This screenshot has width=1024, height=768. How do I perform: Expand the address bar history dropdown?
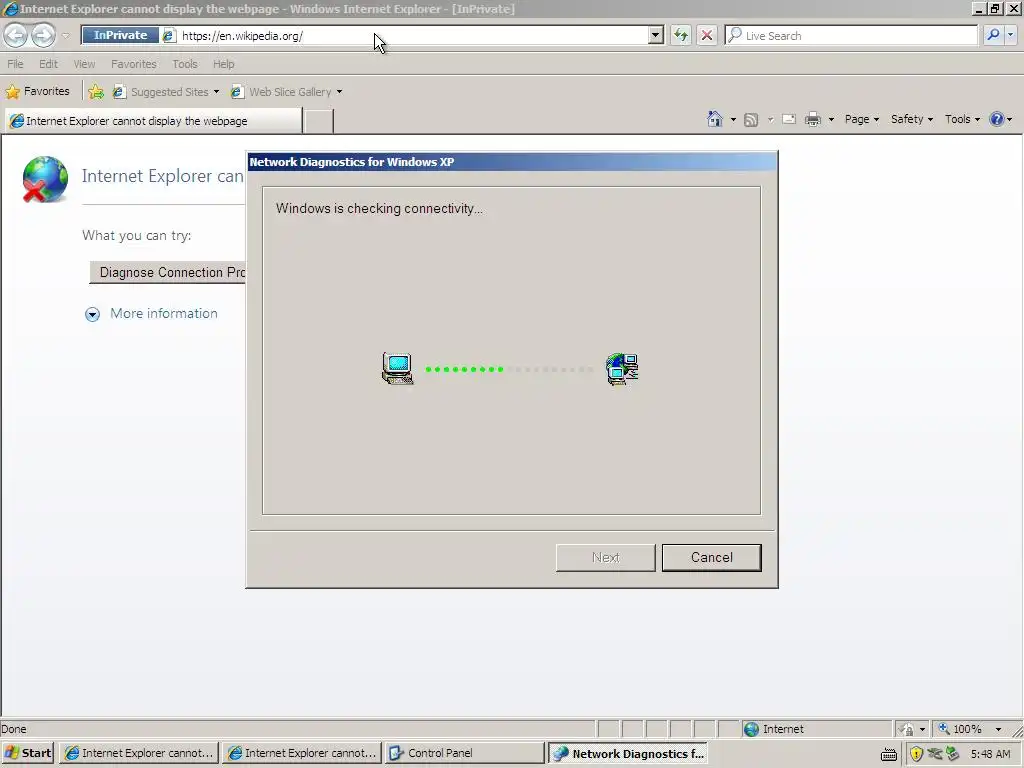(656, 35)
